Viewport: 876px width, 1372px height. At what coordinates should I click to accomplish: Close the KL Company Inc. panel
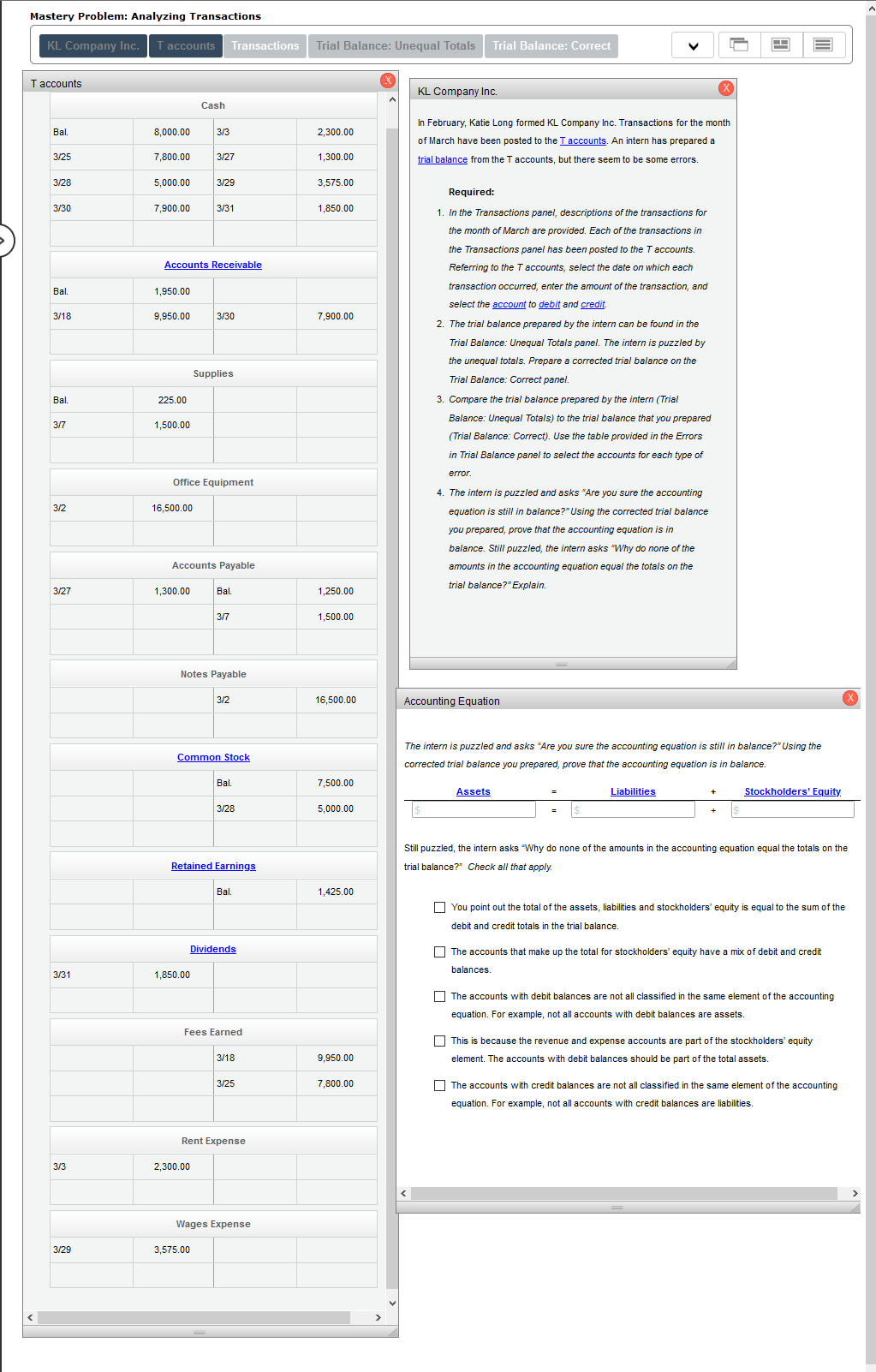coord(726,88)
